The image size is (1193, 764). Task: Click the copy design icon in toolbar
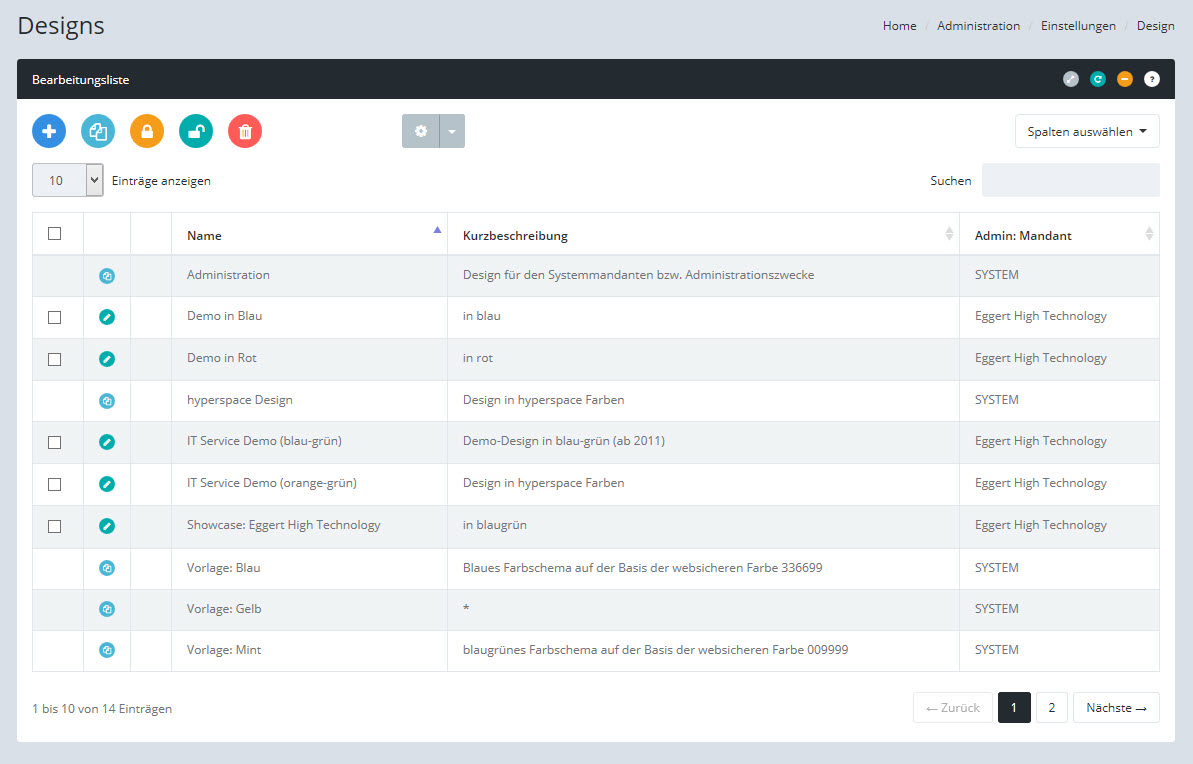pyautogui.click(x=98, y=131)
